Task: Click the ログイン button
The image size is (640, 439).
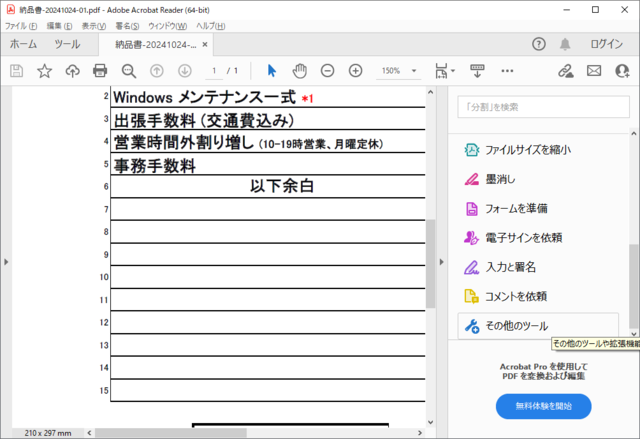Action: (x=607, y=44)
